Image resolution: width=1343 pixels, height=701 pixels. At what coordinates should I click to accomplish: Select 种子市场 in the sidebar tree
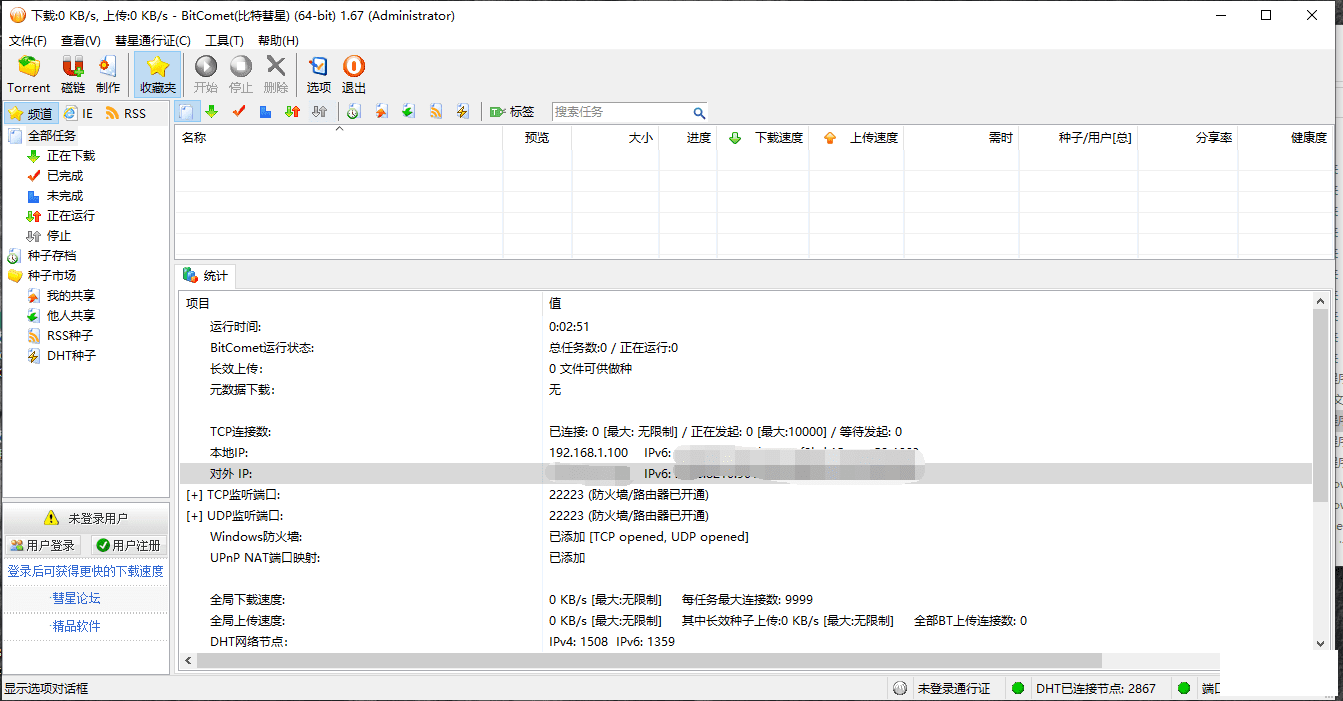(52, 275)
